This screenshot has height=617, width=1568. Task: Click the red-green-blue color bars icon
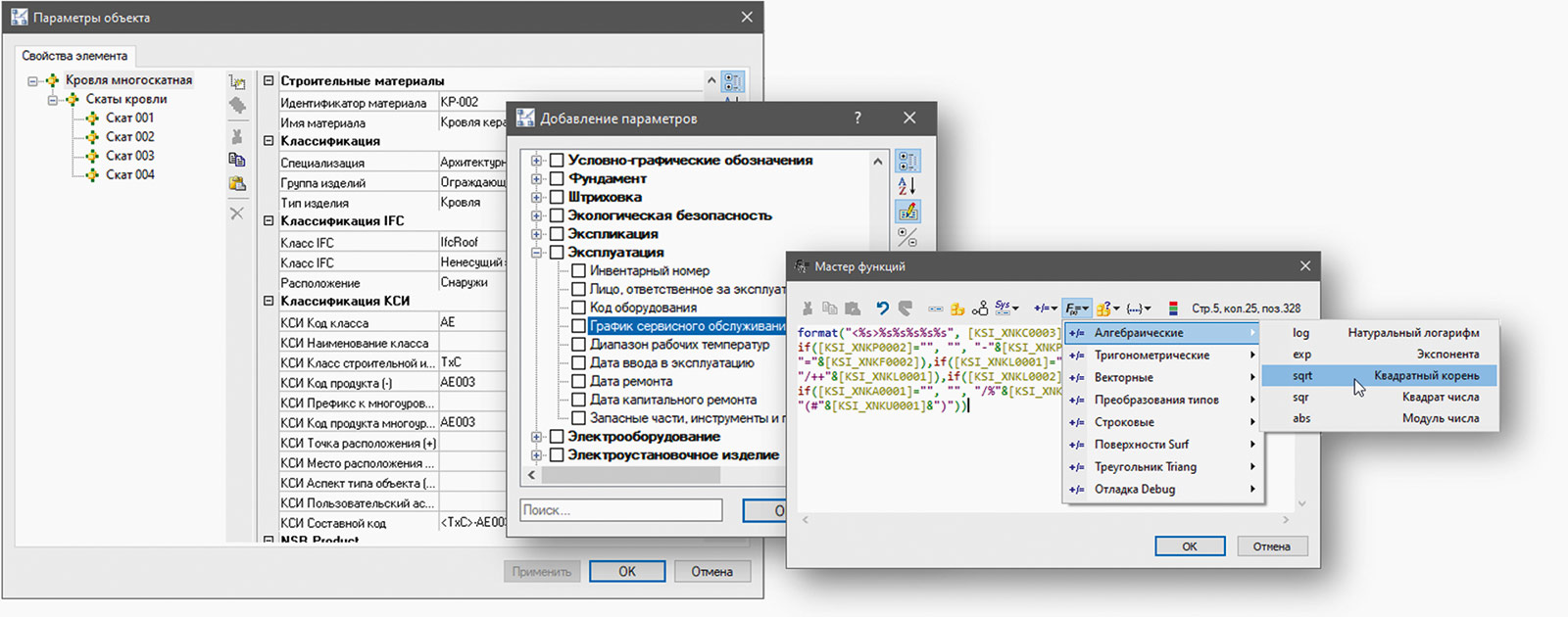(x=1173, y=308)
